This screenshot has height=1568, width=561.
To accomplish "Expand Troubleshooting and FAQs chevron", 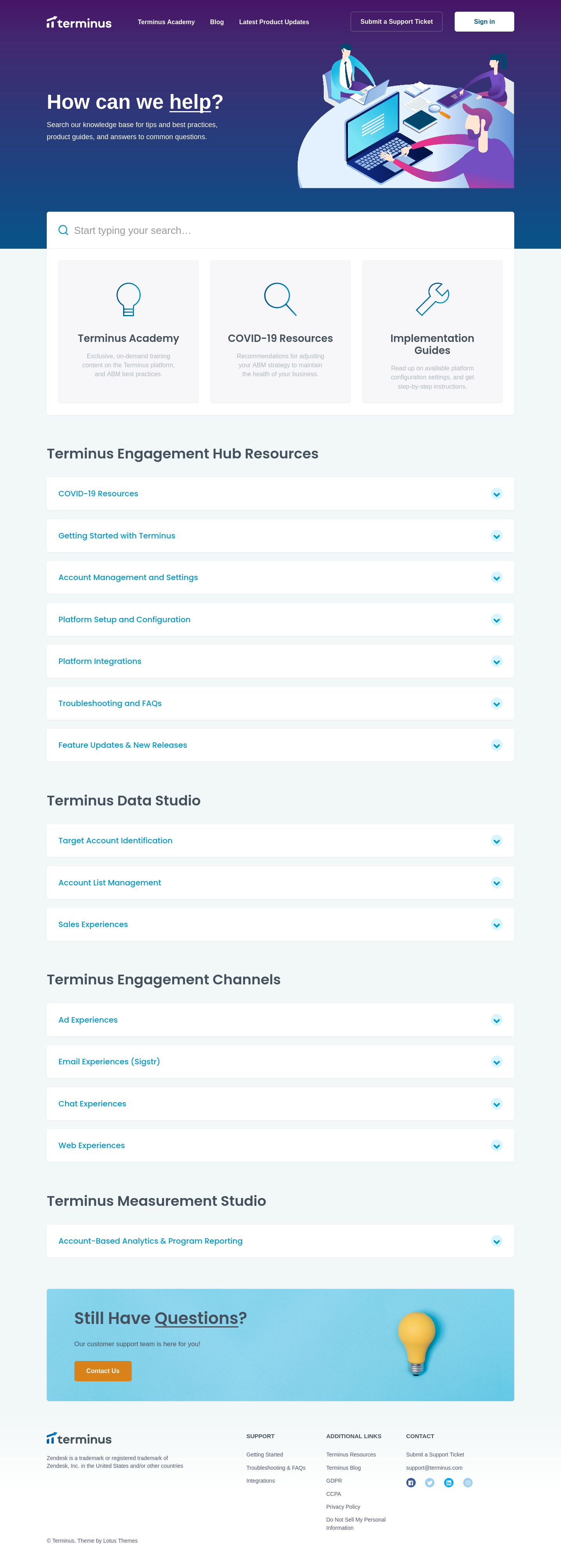I will tap(496, 704).
